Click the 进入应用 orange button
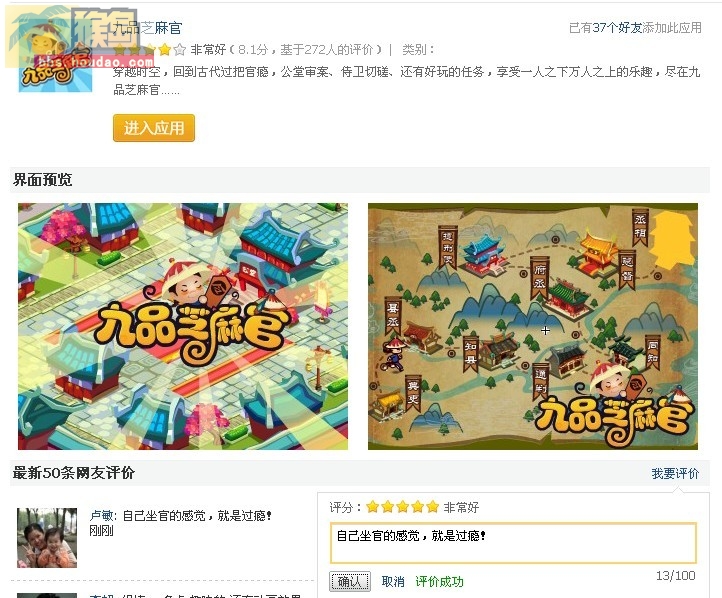Viewport: 722px width, 598px height. [x=154, y=128]
